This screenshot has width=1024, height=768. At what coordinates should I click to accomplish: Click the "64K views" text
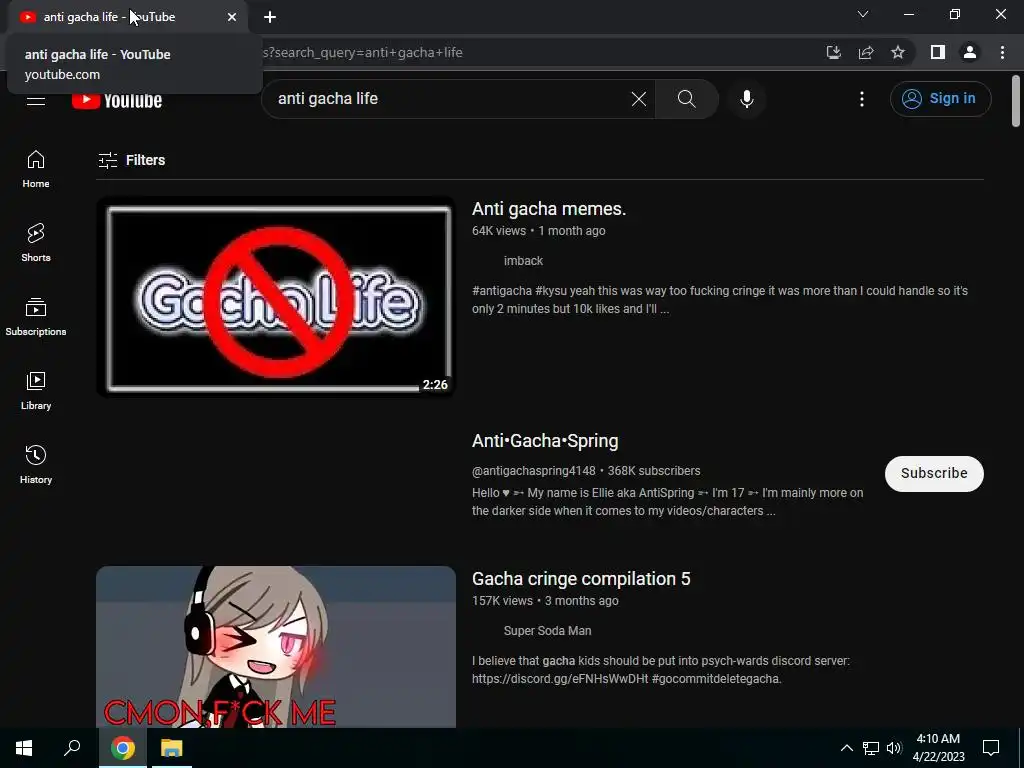[499, 231]
